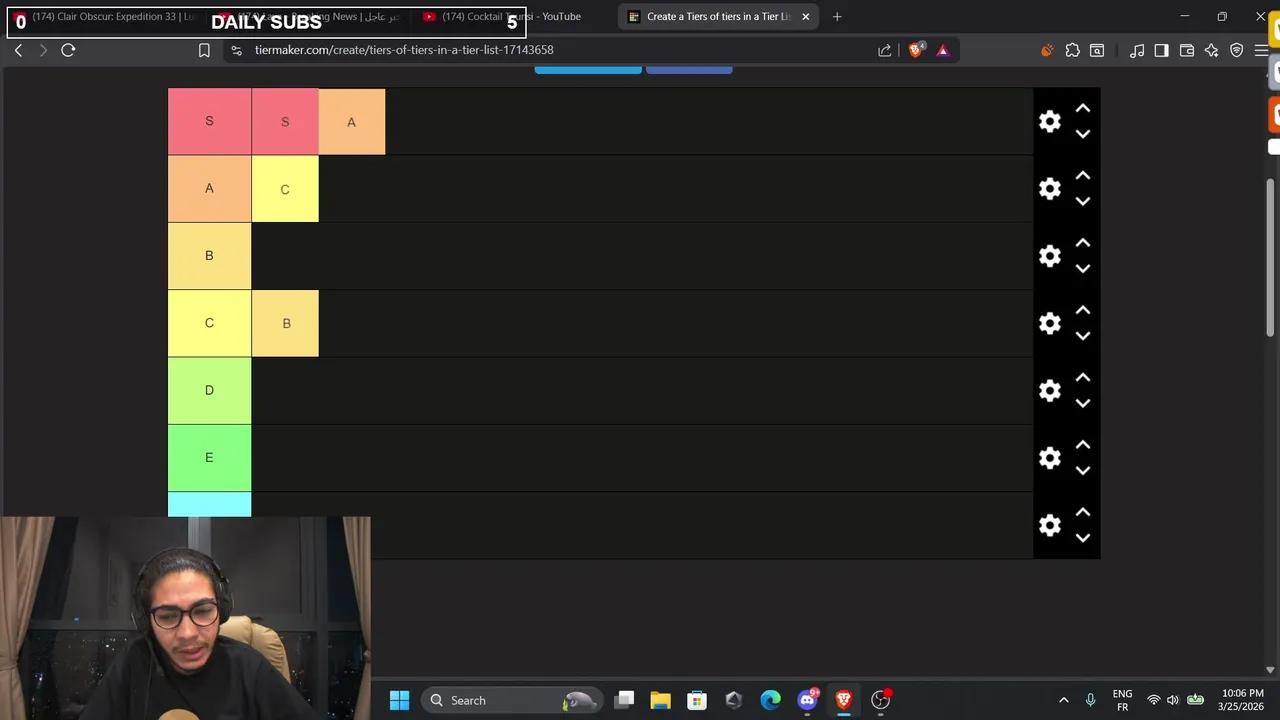Open a new browser tab
This screenshot has height=720, width=1280.
click(x=837, y=16)
